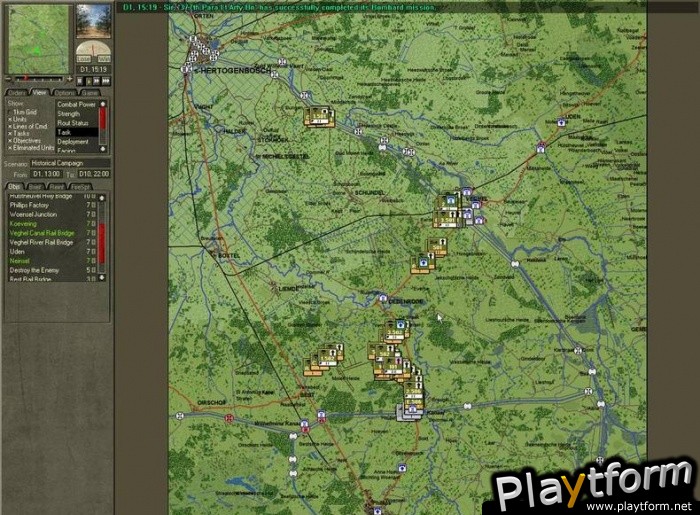Image resolution: width=700 pixels, height=515 pixels.
Task: Select Combat Power in the view list
Action: click(77, 104)
